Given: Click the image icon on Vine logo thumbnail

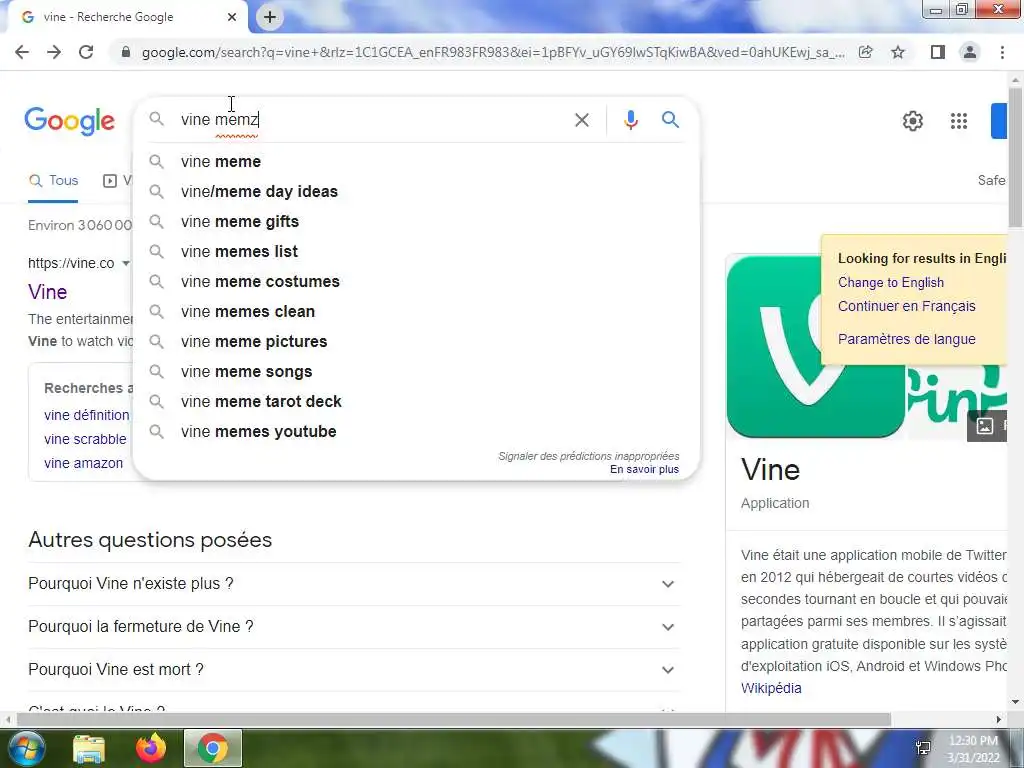Looking at the screenshot, I should 985,426.
